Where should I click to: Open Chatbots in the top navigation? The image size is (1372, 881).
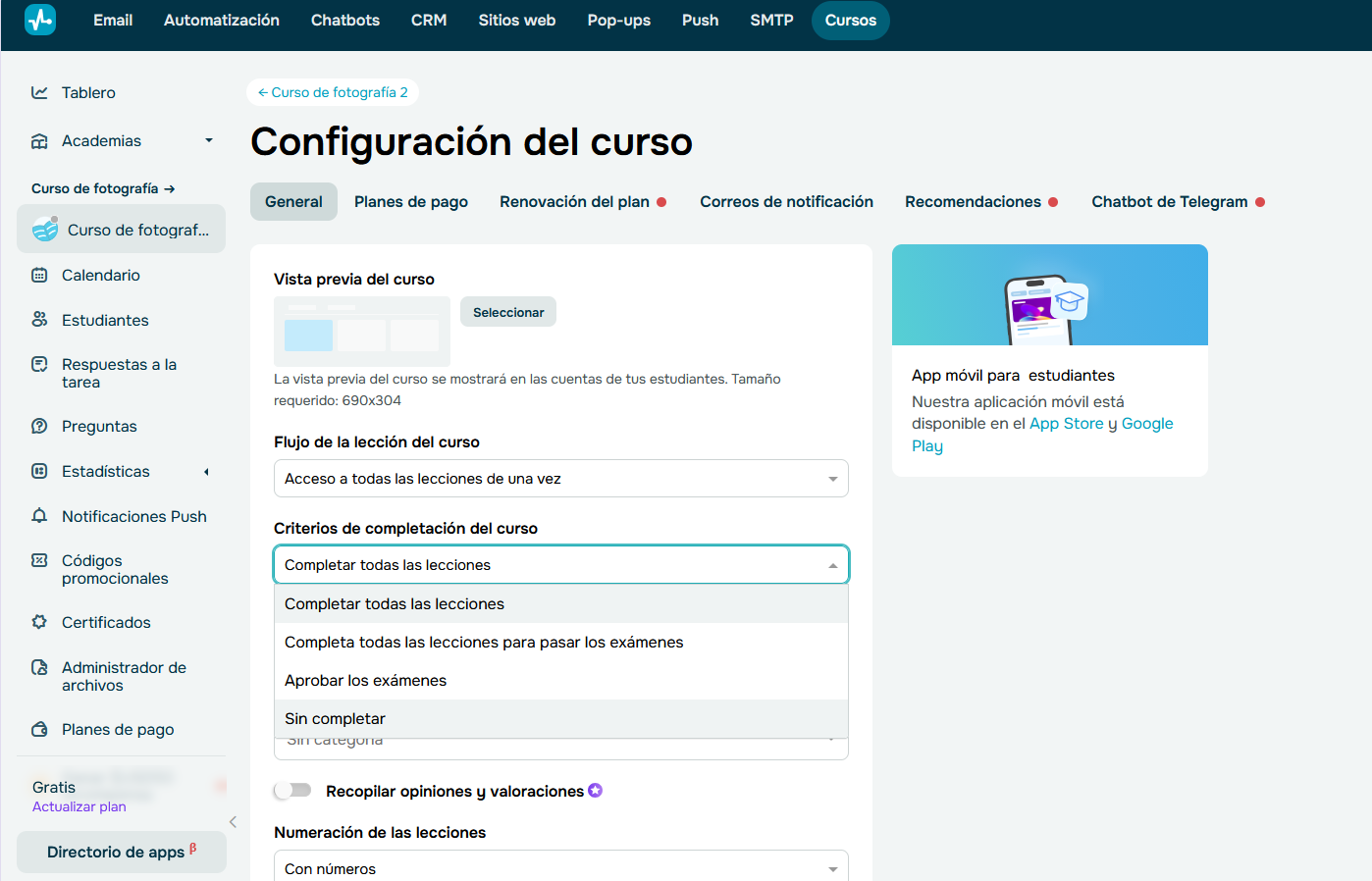coord(345,20)
